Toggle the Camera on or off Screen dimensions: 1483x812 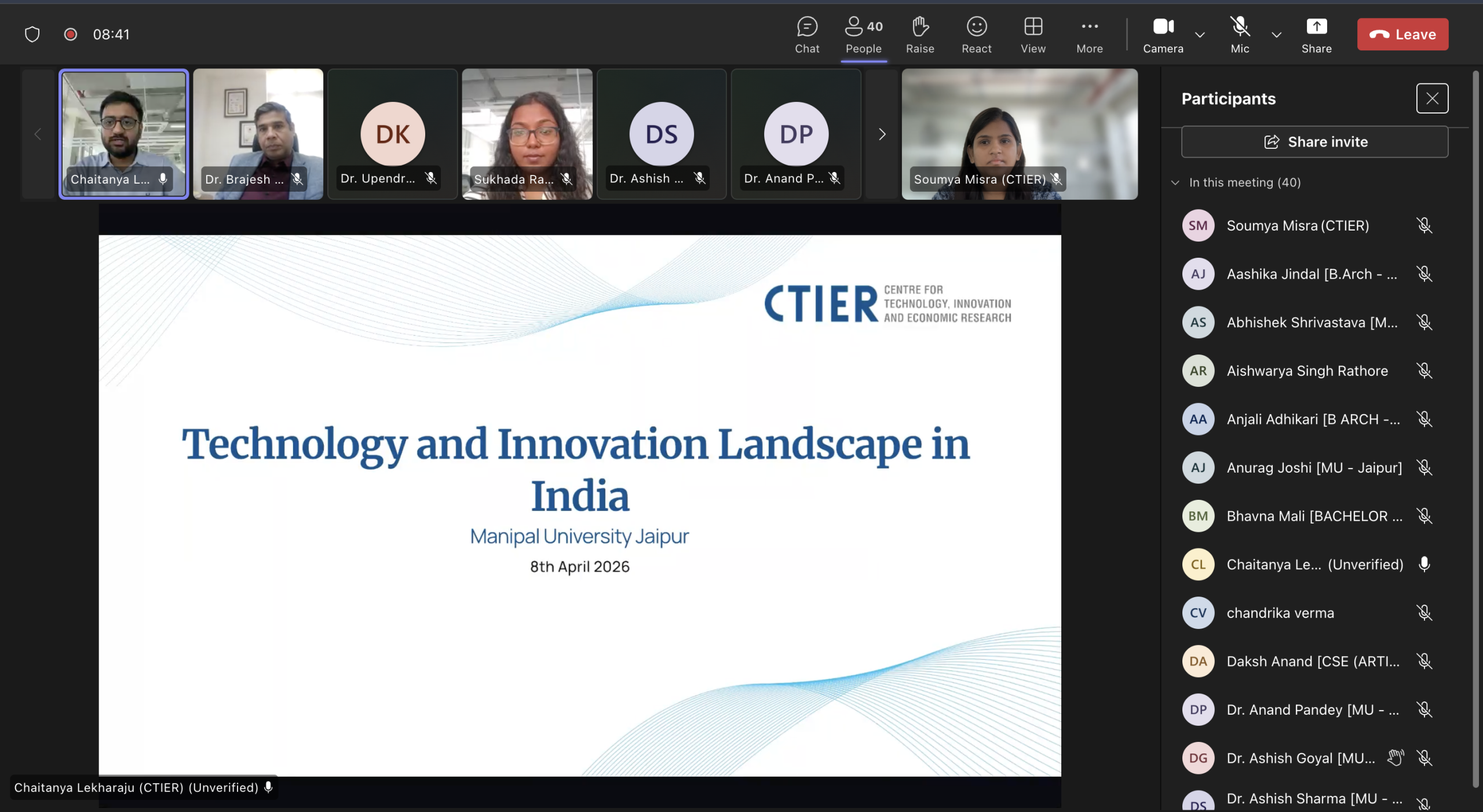coord(1163,35)
